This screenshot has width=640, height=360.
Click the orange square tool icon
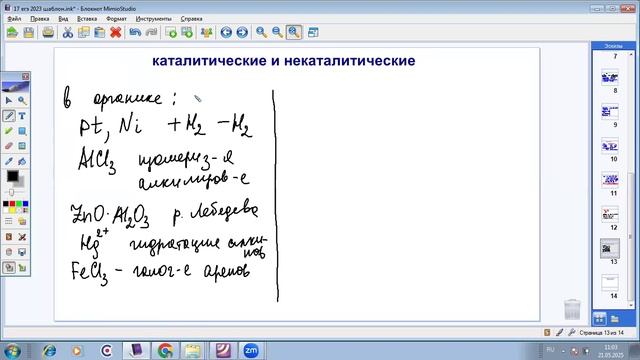[x=9, y=237]
